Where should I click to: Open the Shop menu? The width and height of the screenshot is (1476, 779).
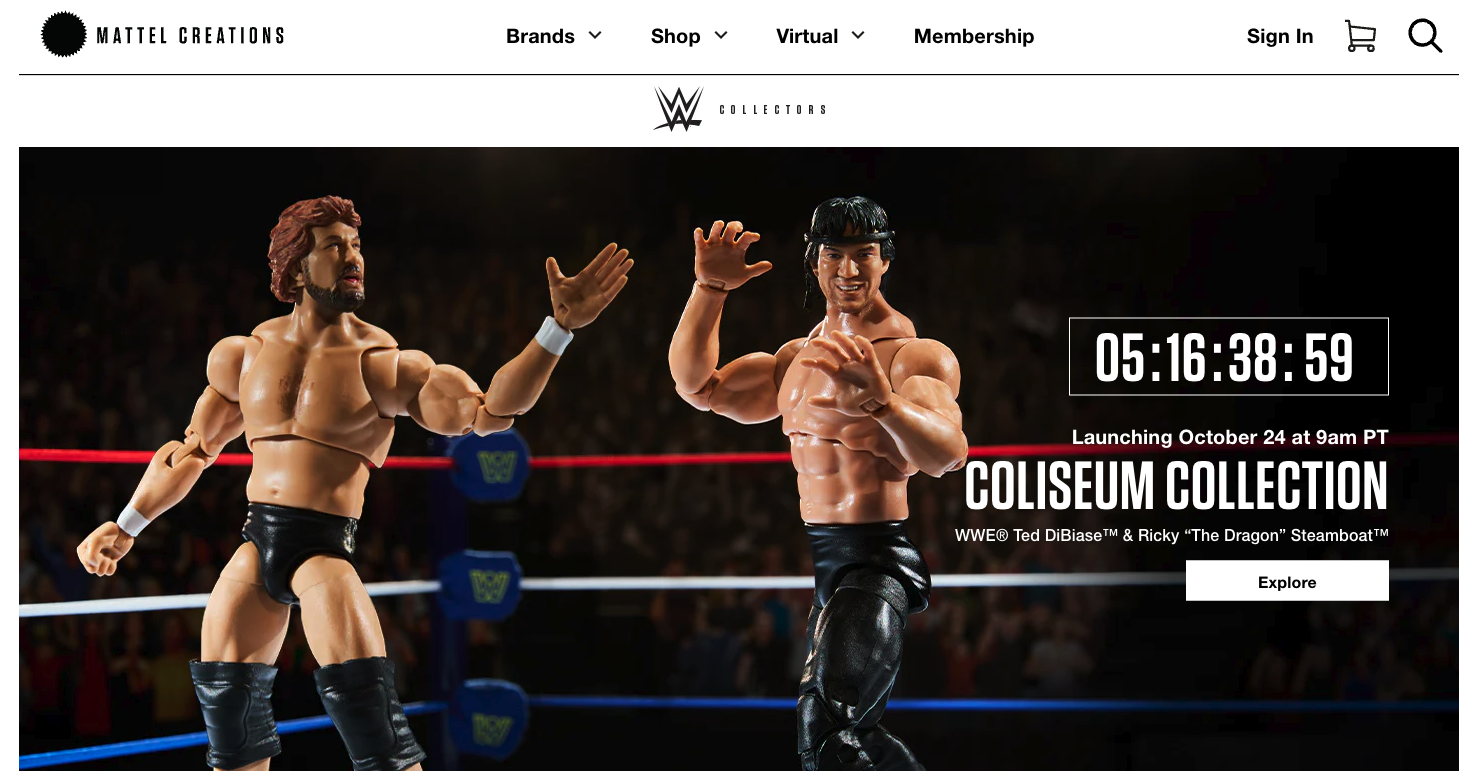point(675,36)
